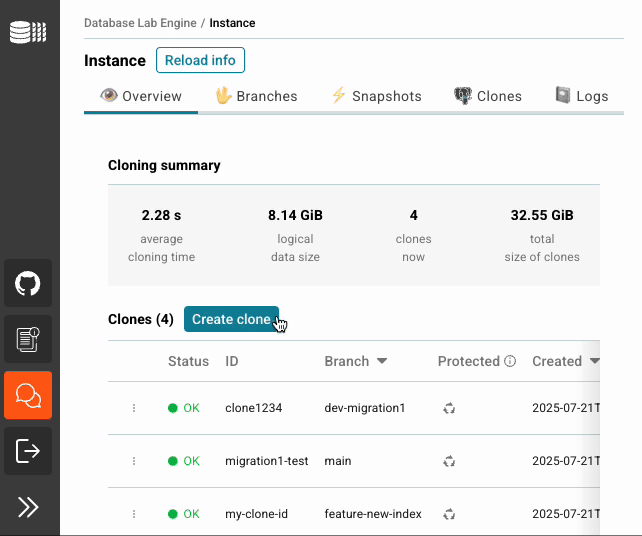Open the Created column dropdown arrow
This screenshot has width=642, height=536.
click(595, 361)
